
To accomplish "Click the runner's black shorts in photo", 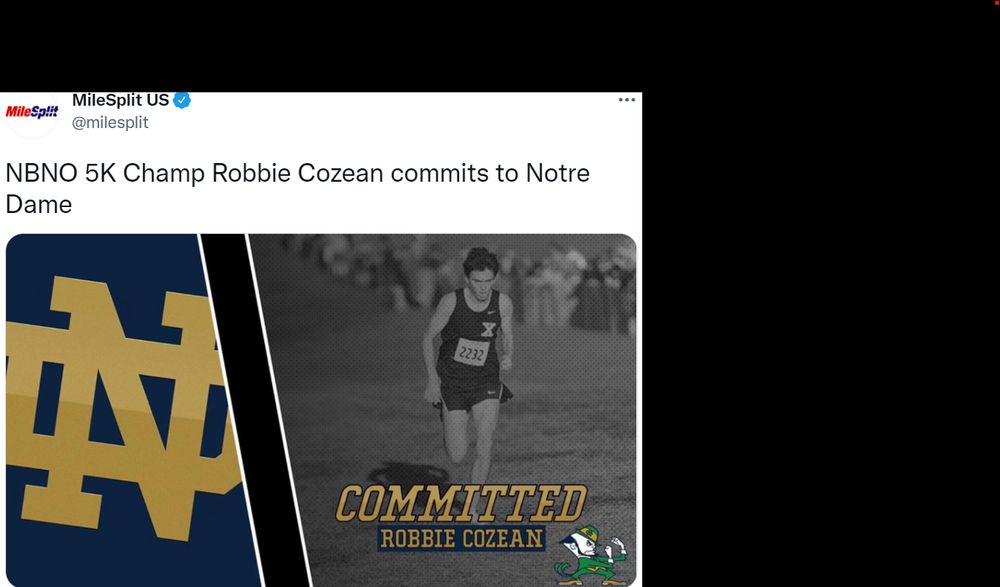I will 468,395.
